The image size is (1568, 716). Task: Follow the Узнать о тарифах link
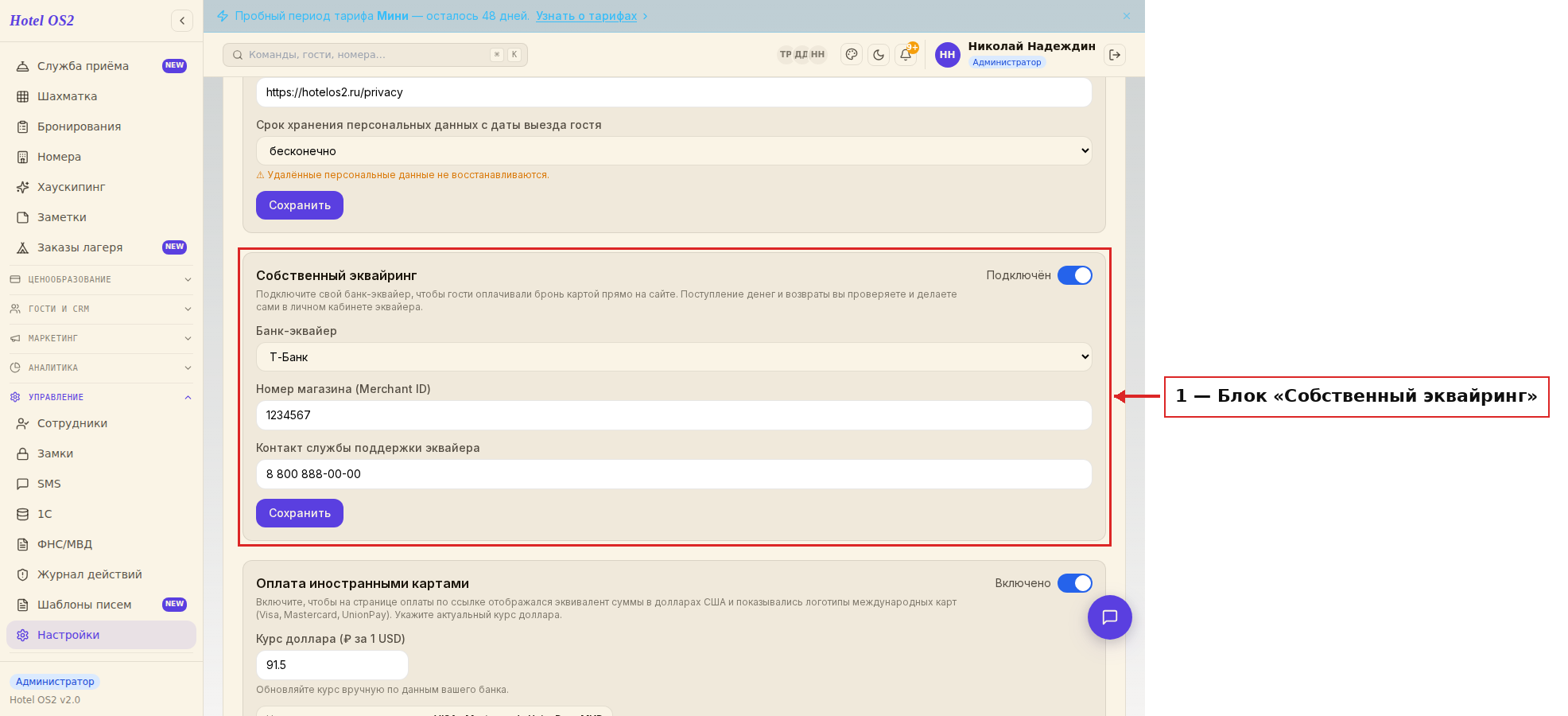[x=586, y=16]
